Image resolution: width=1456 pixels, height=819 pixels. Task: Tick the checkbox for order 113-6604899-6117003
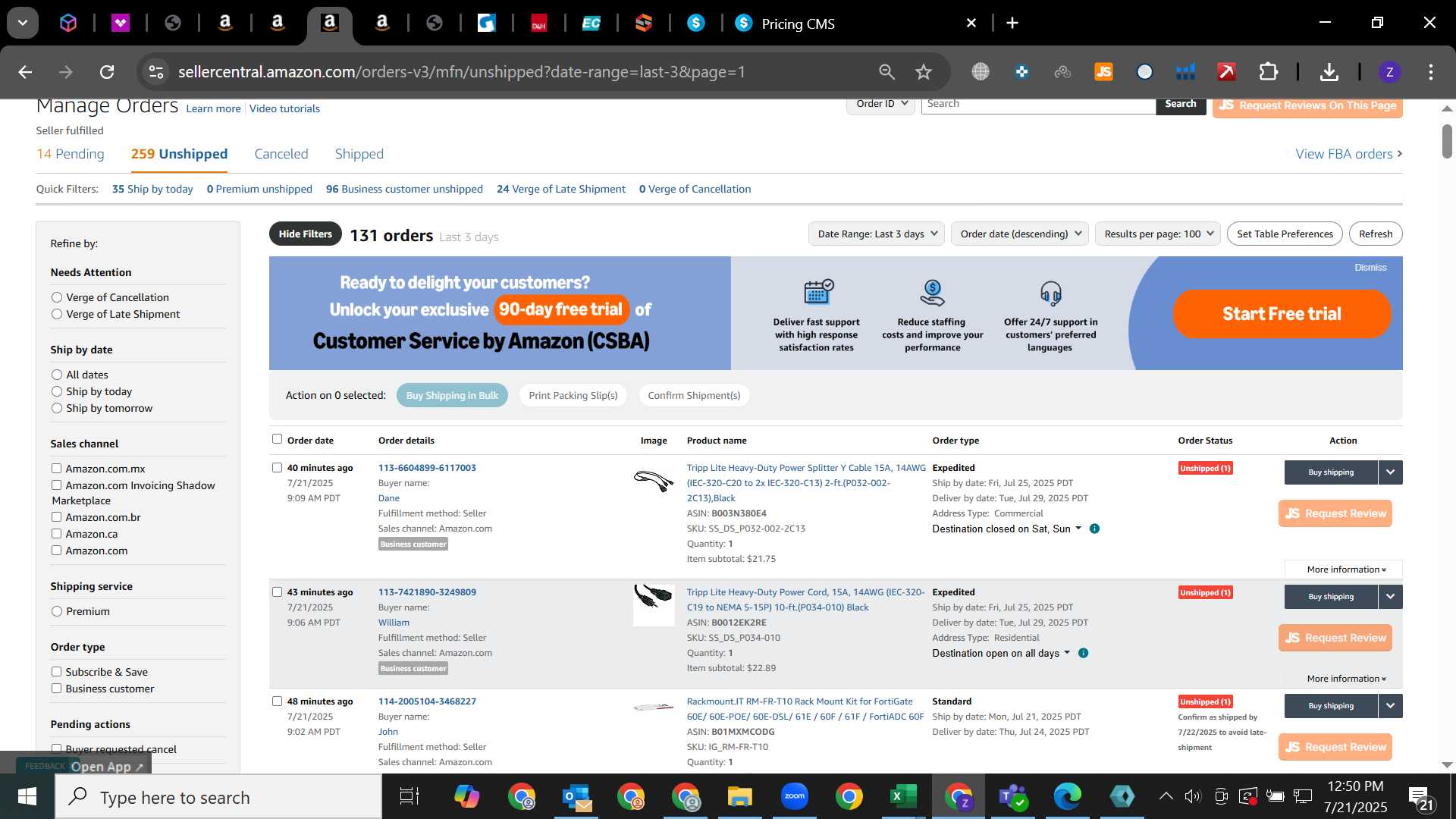(277, 468)
